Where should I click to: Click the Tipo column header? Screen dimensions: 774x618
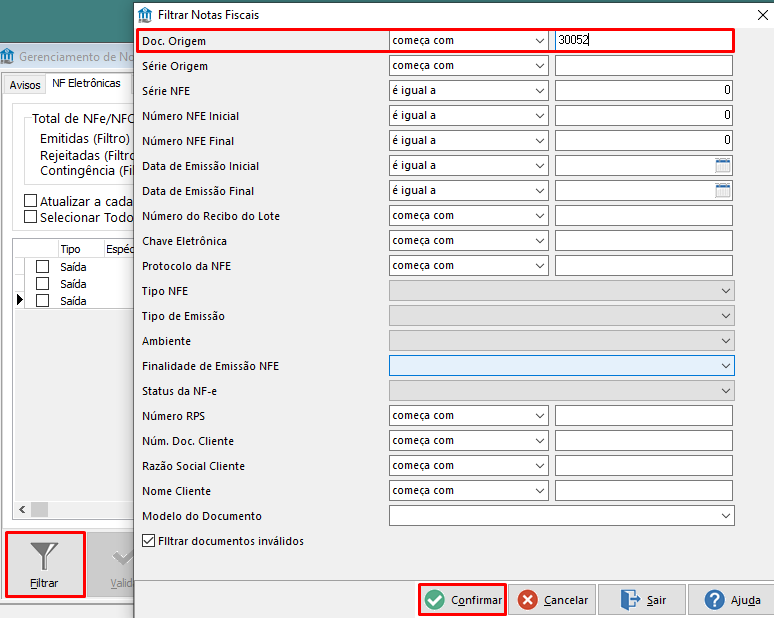(x=81, y=249)
